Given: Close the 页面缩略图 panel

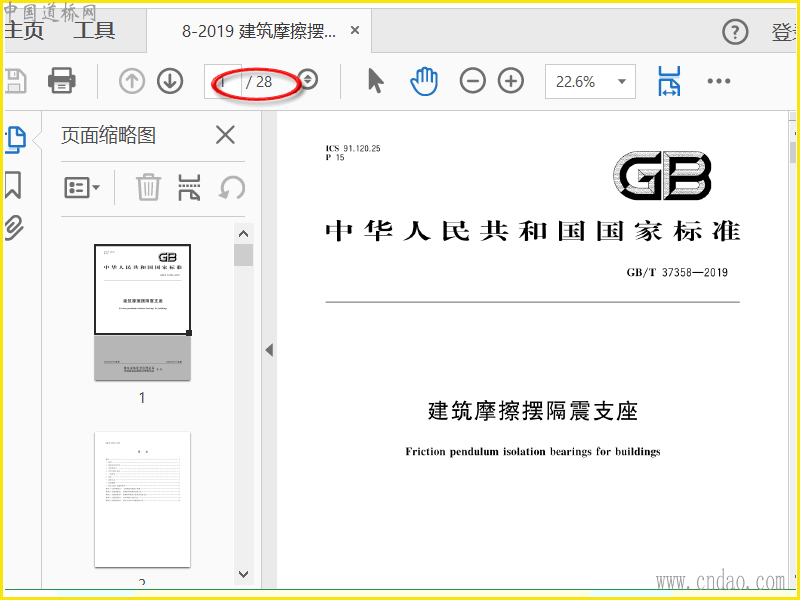Looking at the screenshot, I should tap(225, 135).
